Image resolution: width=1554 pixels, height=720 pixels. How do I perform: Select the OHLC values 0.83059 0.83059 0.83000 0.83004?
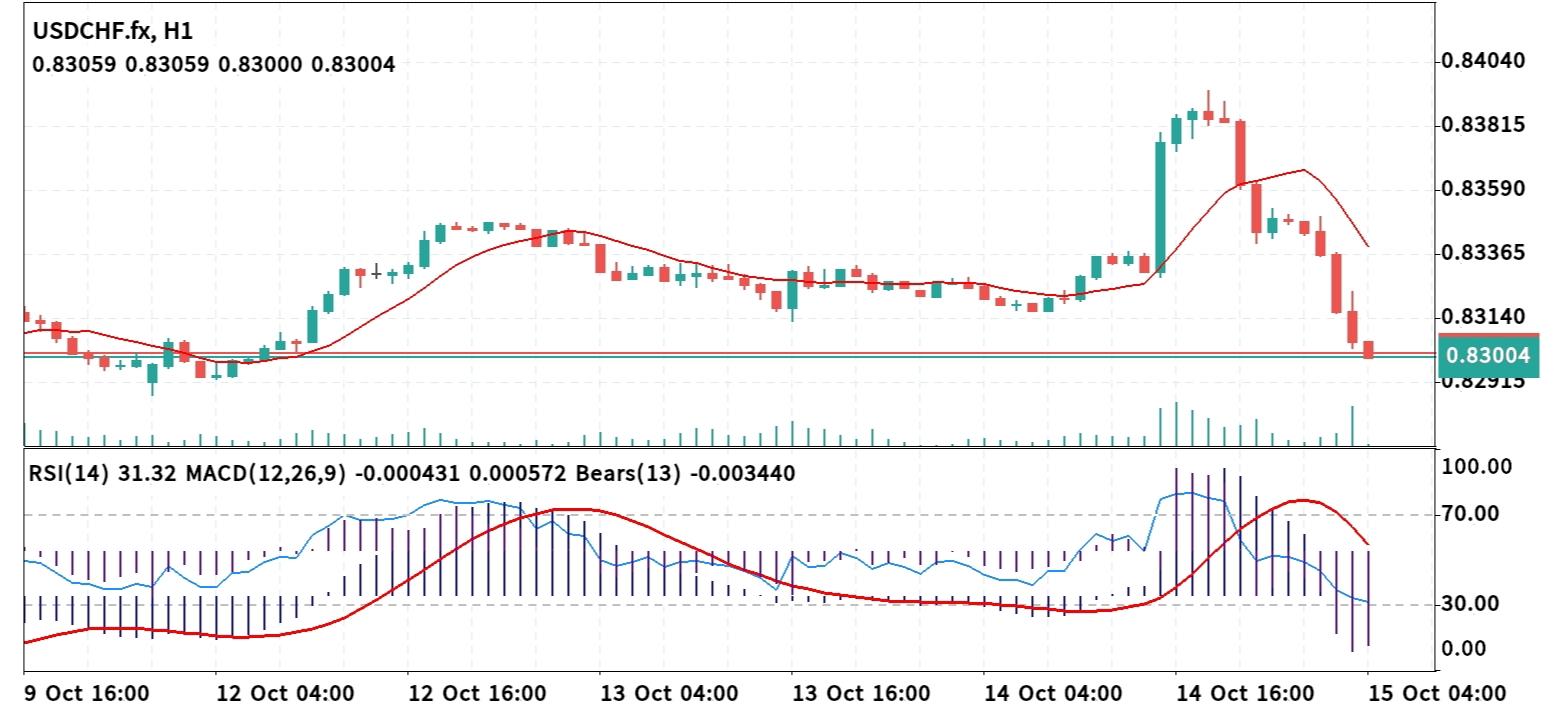click(214, 65)
